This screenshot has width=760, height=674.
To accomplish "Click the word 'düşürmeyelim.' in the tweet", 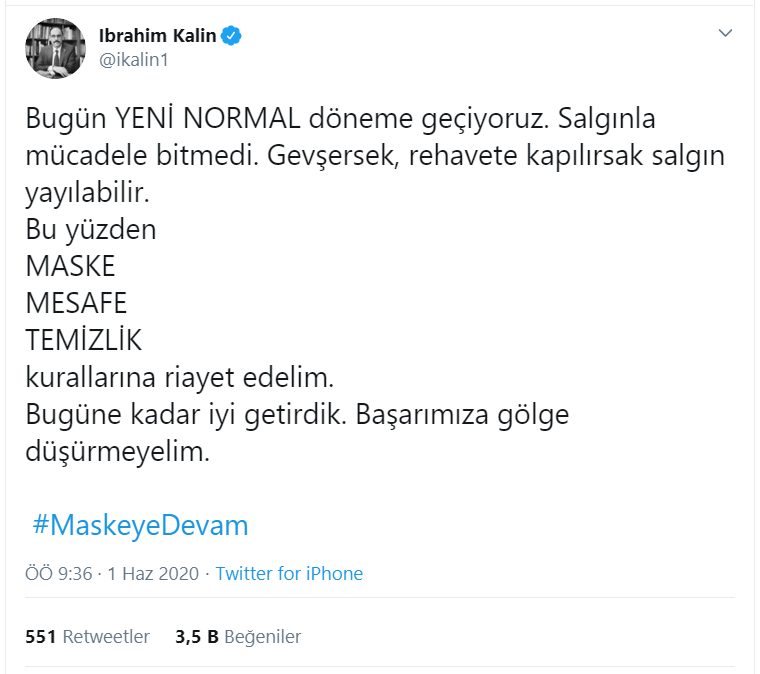I will point(118,452).
